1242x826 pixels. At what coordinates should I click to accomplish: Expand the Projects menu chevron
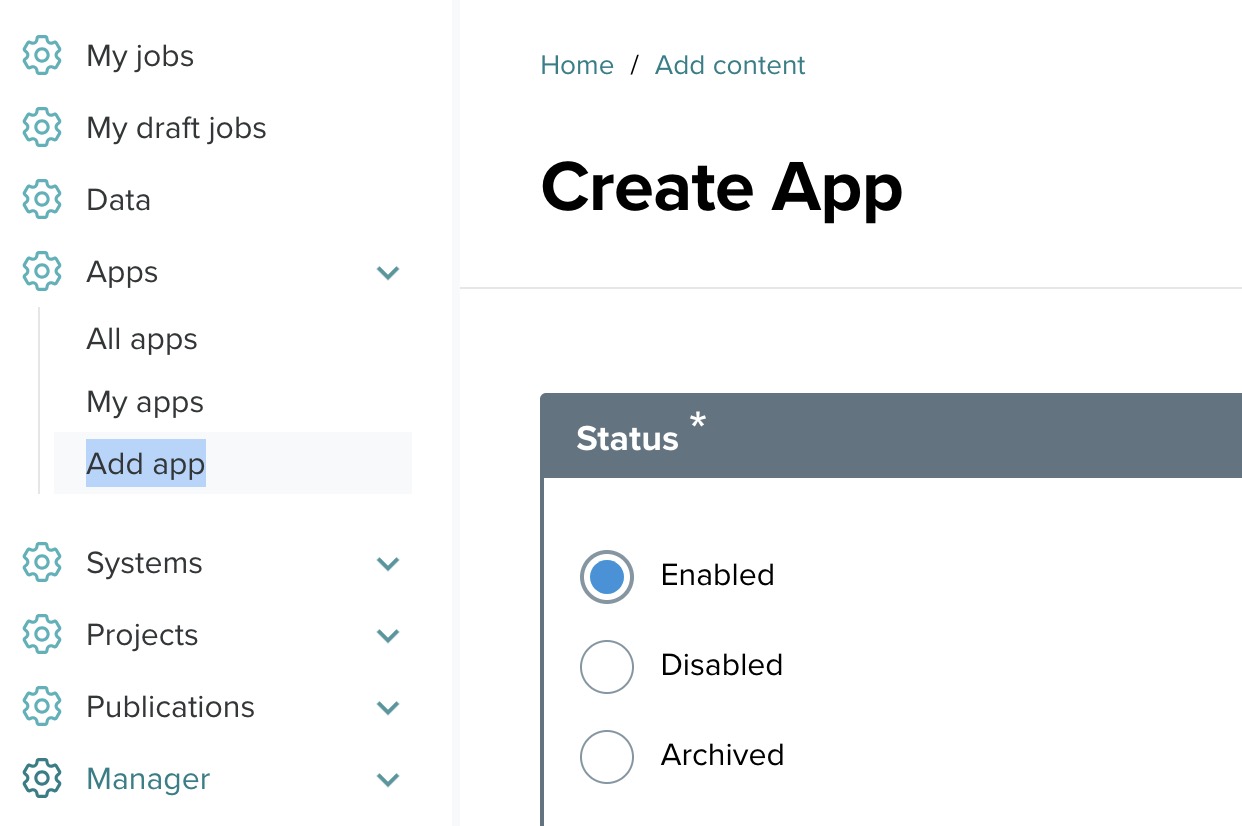(388, 636)
